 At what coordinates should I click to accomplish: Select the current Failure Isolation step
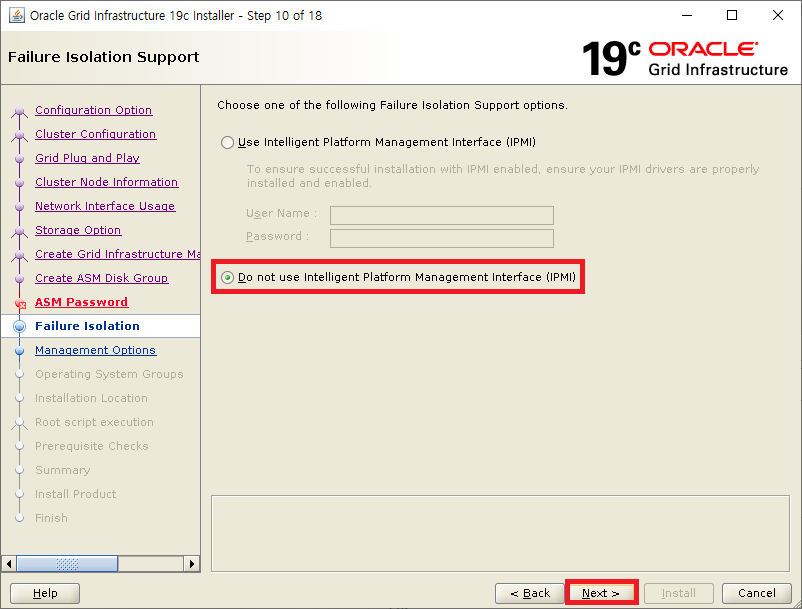87,326
